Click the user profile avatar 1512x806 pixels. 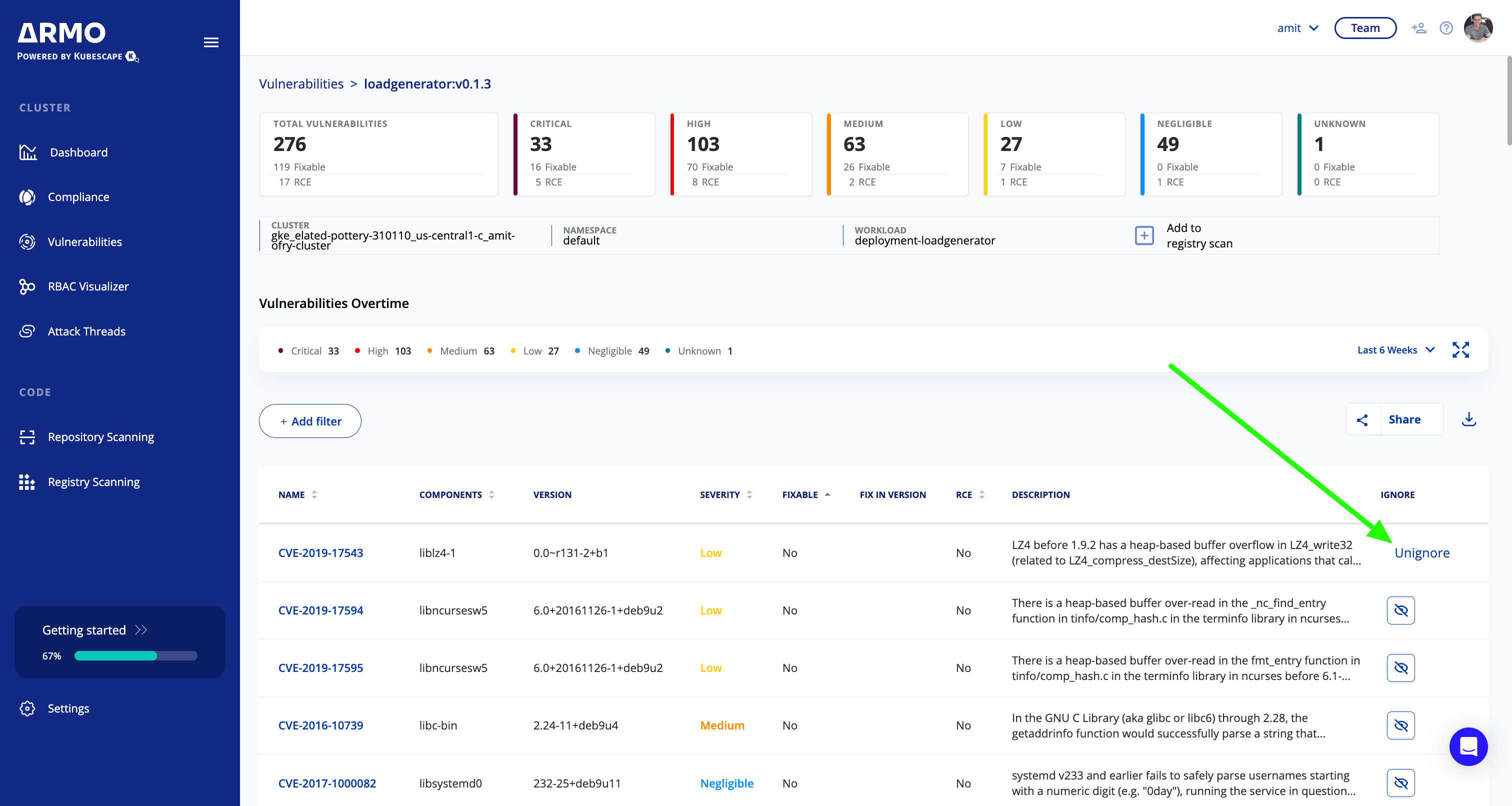coord(1478,28)
